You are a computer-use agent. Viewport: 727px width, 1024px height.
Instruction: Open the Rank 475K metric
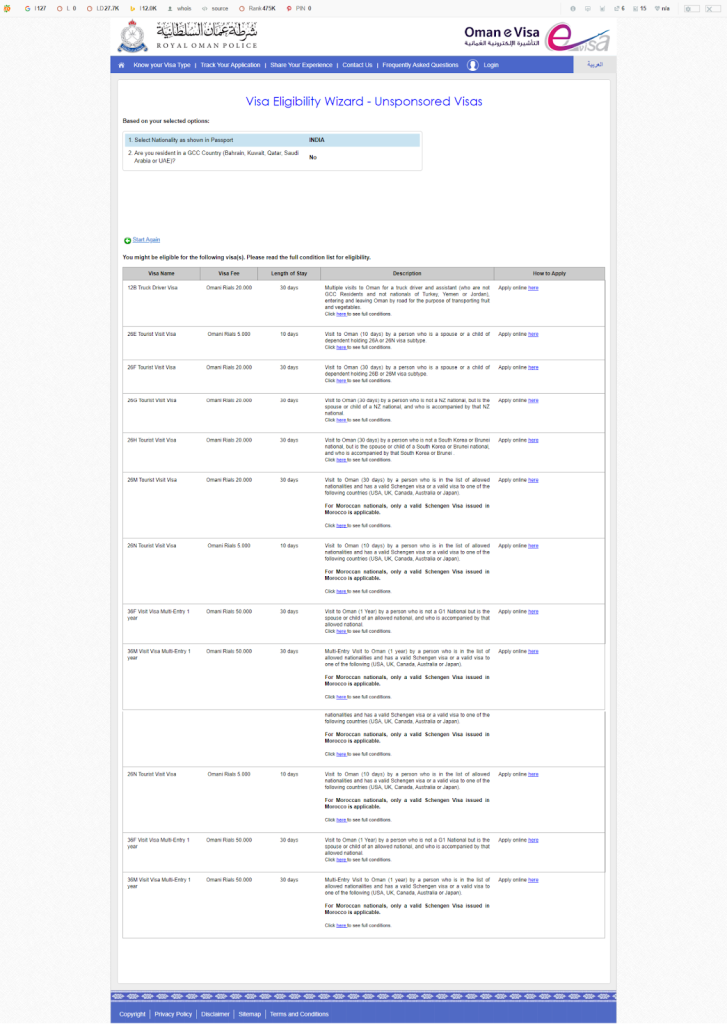(257, 8)
